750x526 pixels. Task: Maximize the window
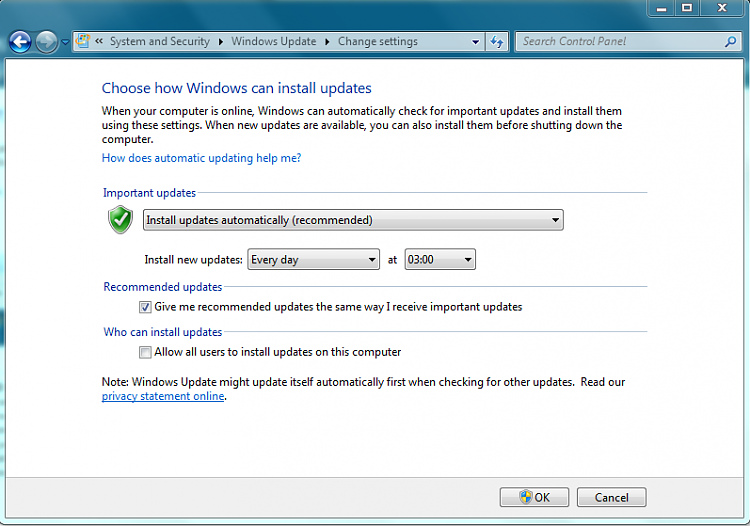point(687,7)
